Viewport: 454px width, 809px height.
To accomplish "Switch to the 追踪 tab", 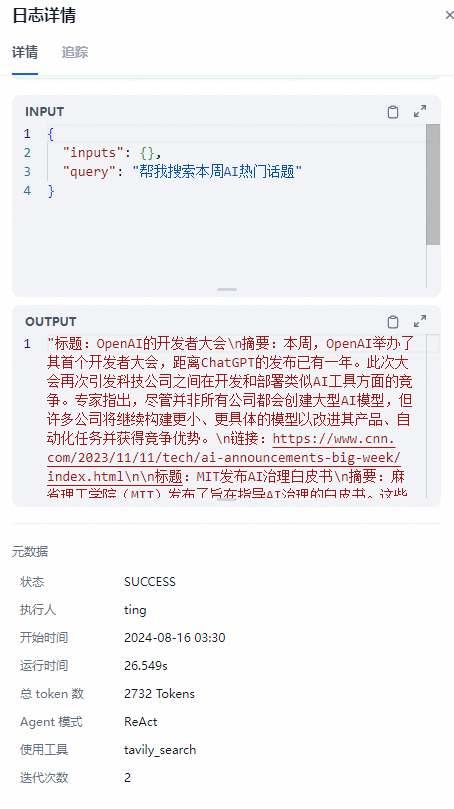I will [x=75, y=52].
